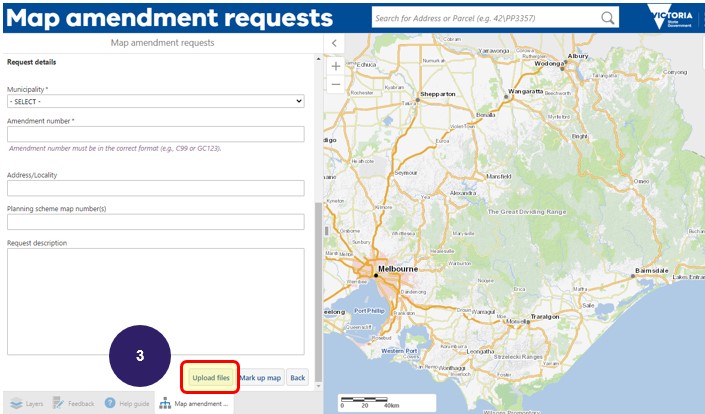705x414 pixels.
Task: Collapse the side panel with the arrow
Action: 335,43
